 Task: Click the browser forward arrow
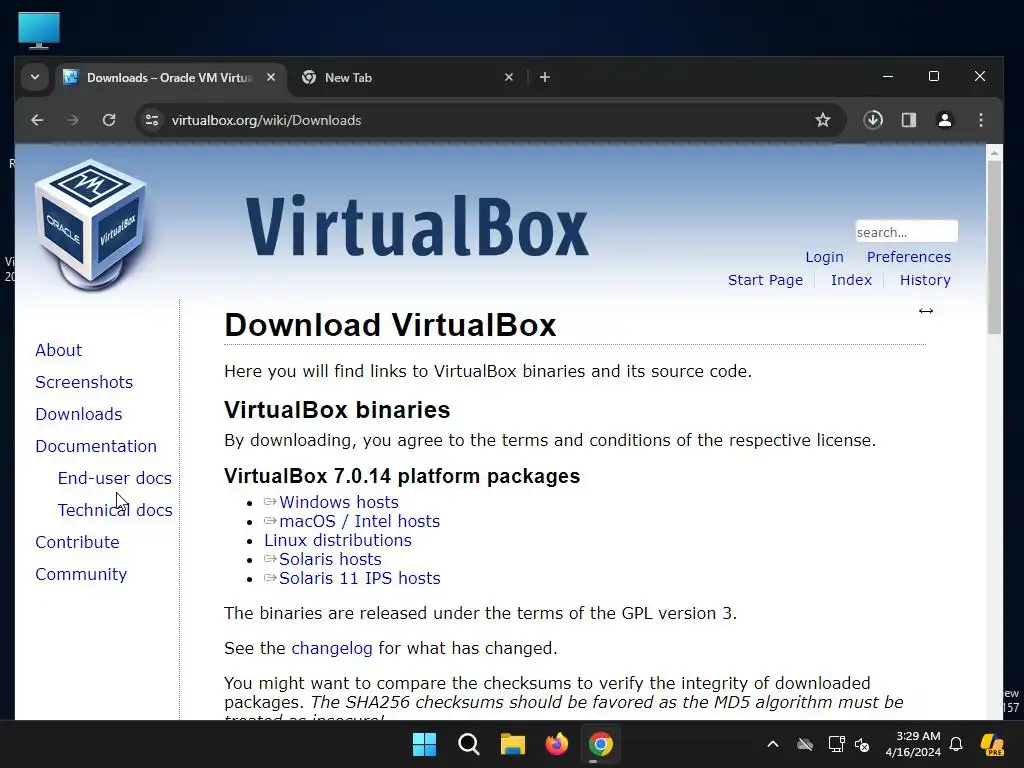coord(72,120)
